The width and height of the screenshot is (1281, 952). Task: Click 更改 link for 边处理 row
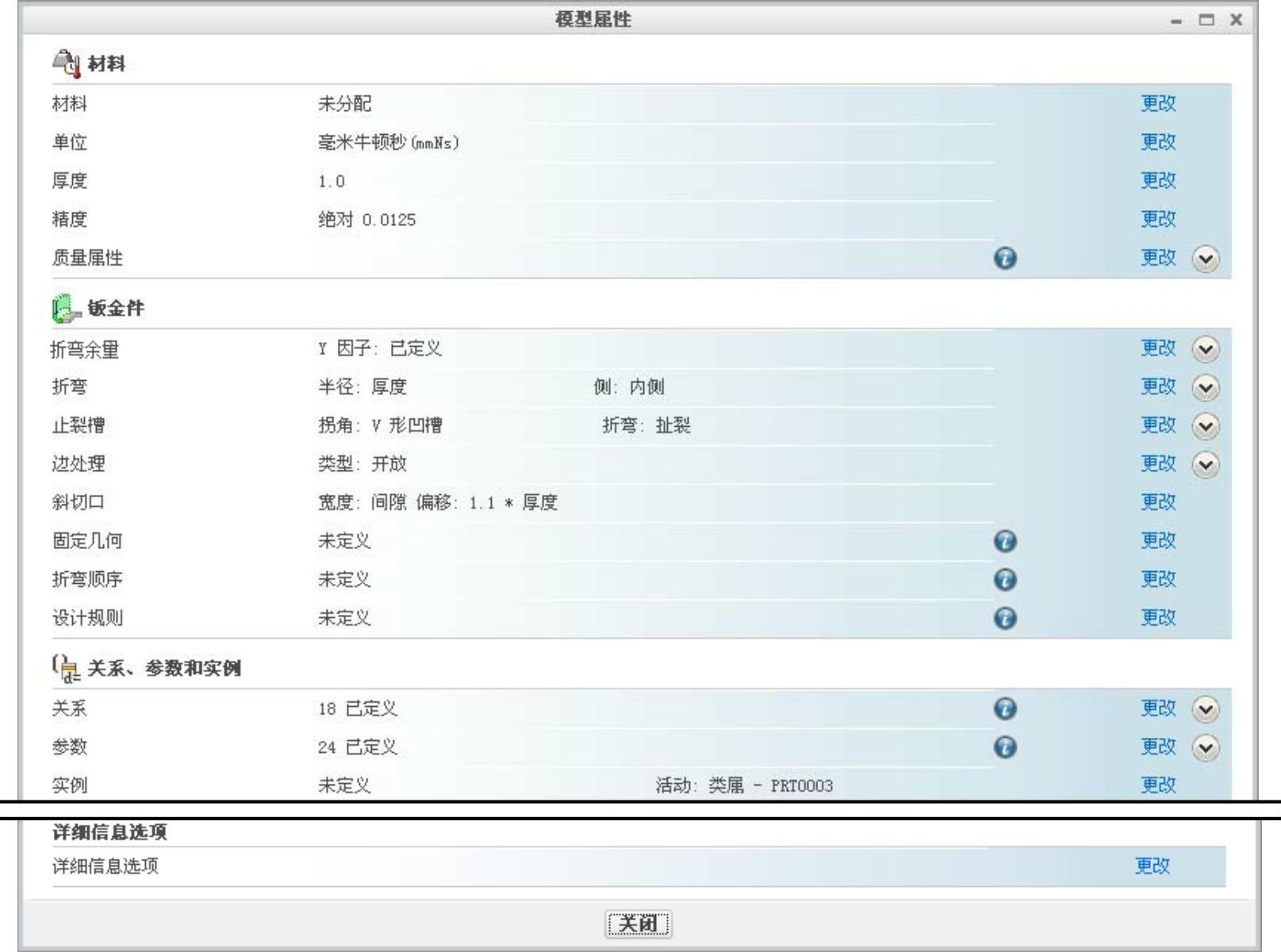tap(1158, 463)
